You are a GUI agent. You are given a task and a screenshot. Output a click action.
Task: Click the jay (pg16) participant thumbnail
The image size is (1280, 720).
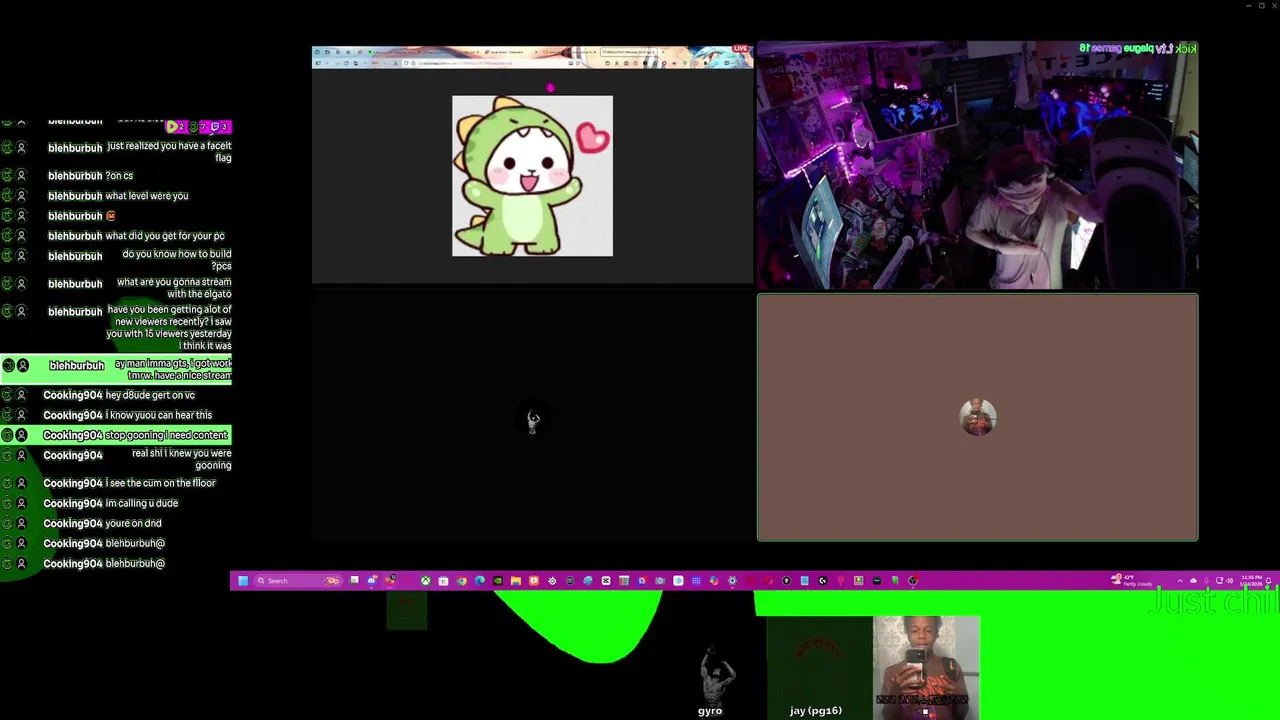(x=818, y=667)
